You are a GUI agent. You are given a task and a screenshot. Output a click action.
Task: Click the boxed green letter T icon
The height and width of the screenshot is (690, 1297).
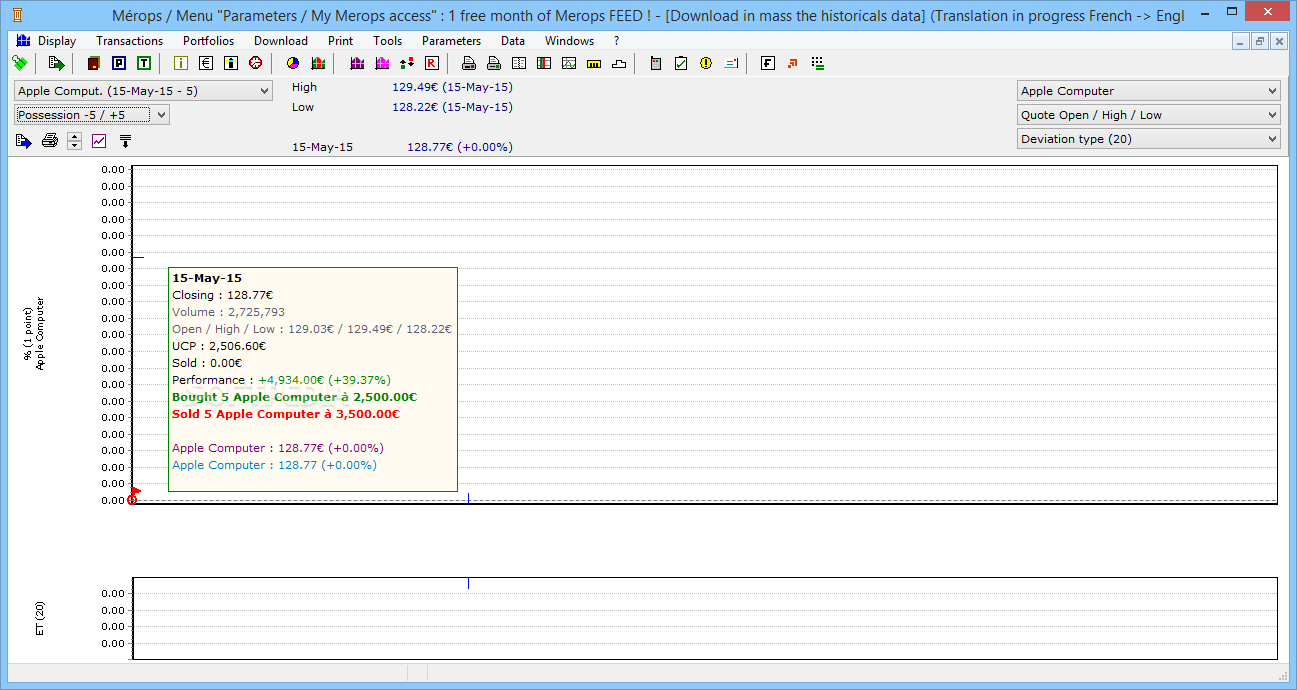tap(144, 63)
